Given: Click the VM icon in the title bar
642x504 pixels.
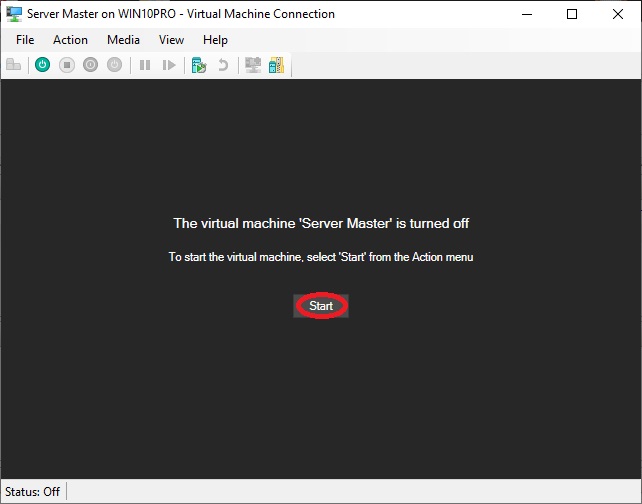Looking at the screenshot, I should click(x=14, y=14).
